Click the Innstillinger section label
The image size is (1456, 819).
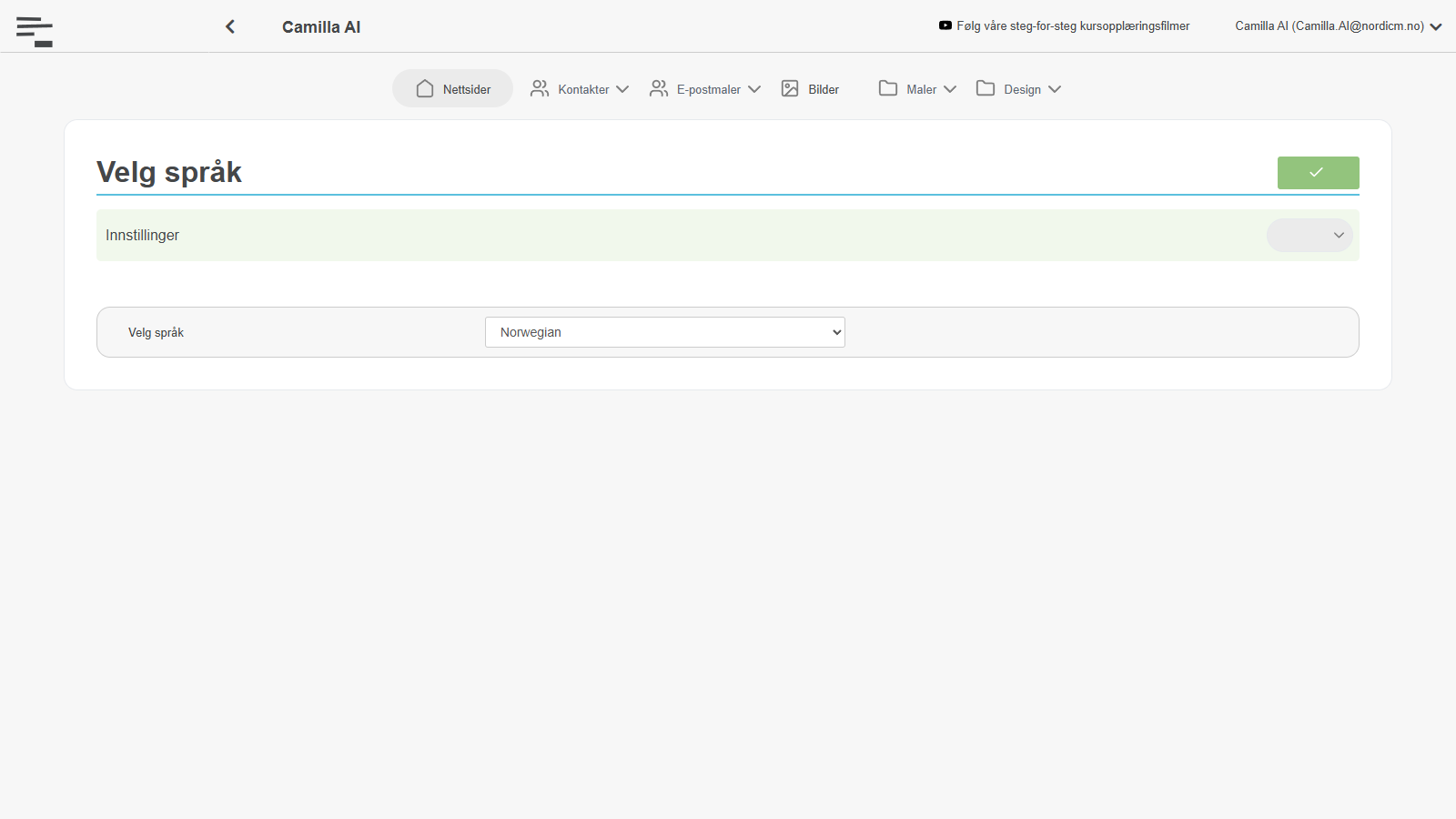click(x=142, y=235)
